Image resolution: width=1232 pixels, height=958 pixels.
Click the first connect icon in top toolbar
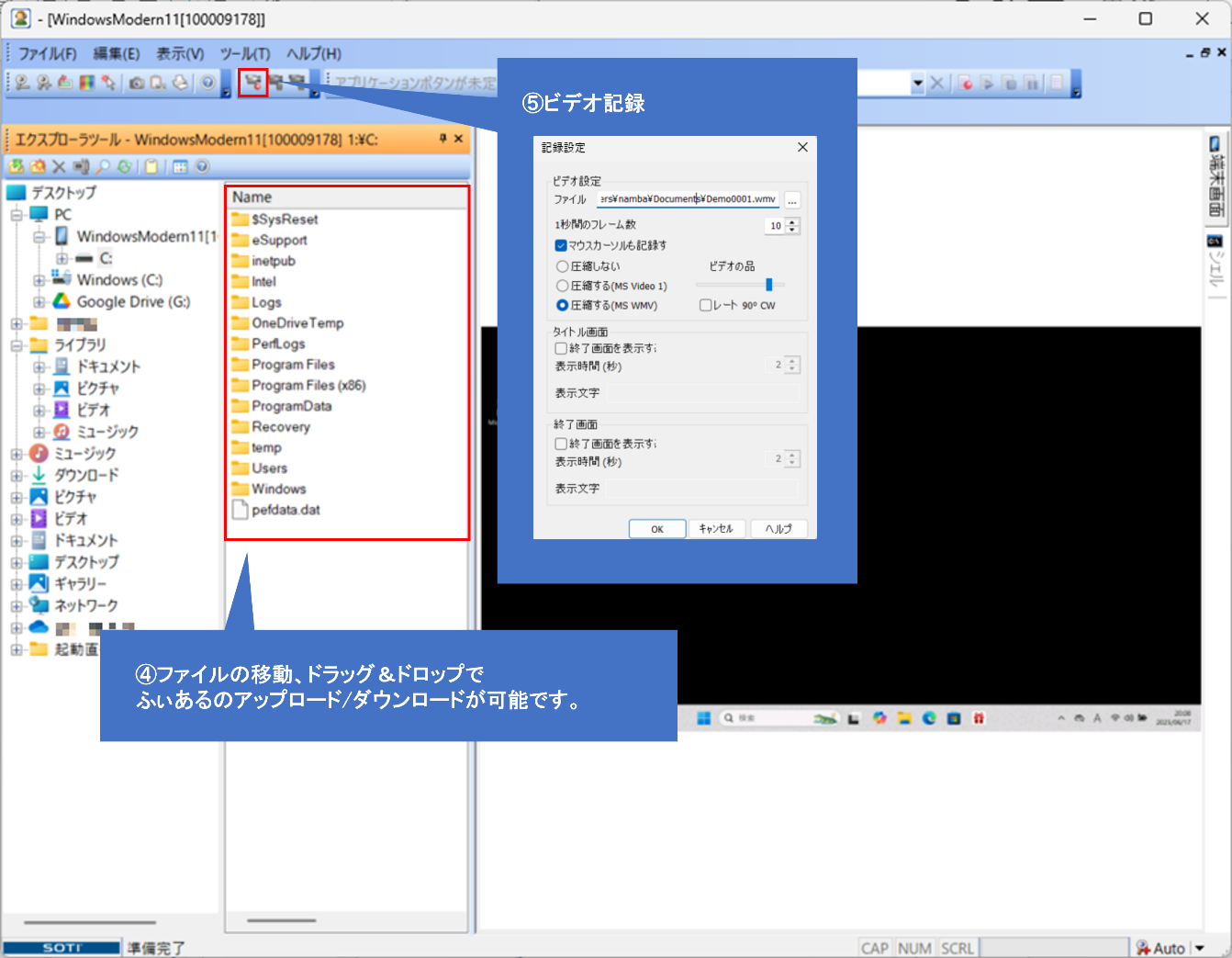[22, 83]
